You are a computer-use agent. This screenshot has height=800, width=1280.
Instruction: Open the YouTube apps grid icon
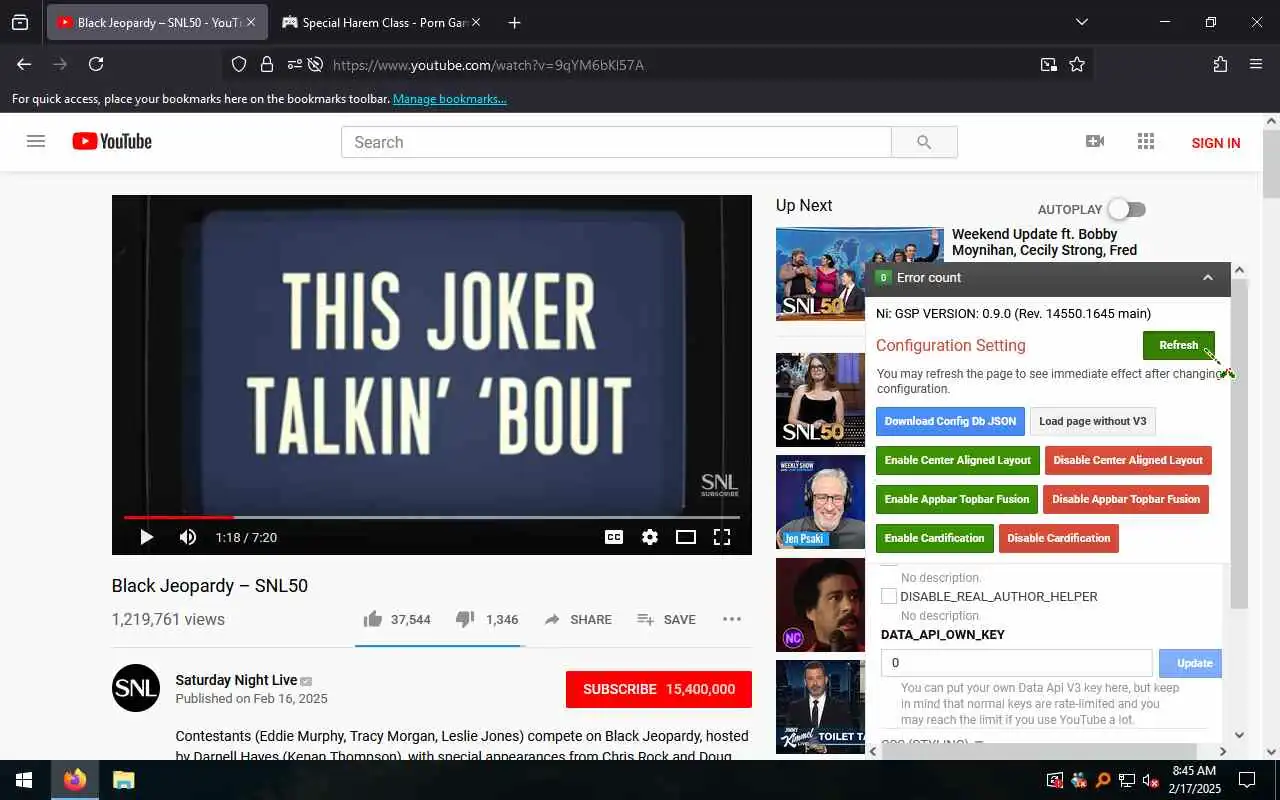[1146, 141]
